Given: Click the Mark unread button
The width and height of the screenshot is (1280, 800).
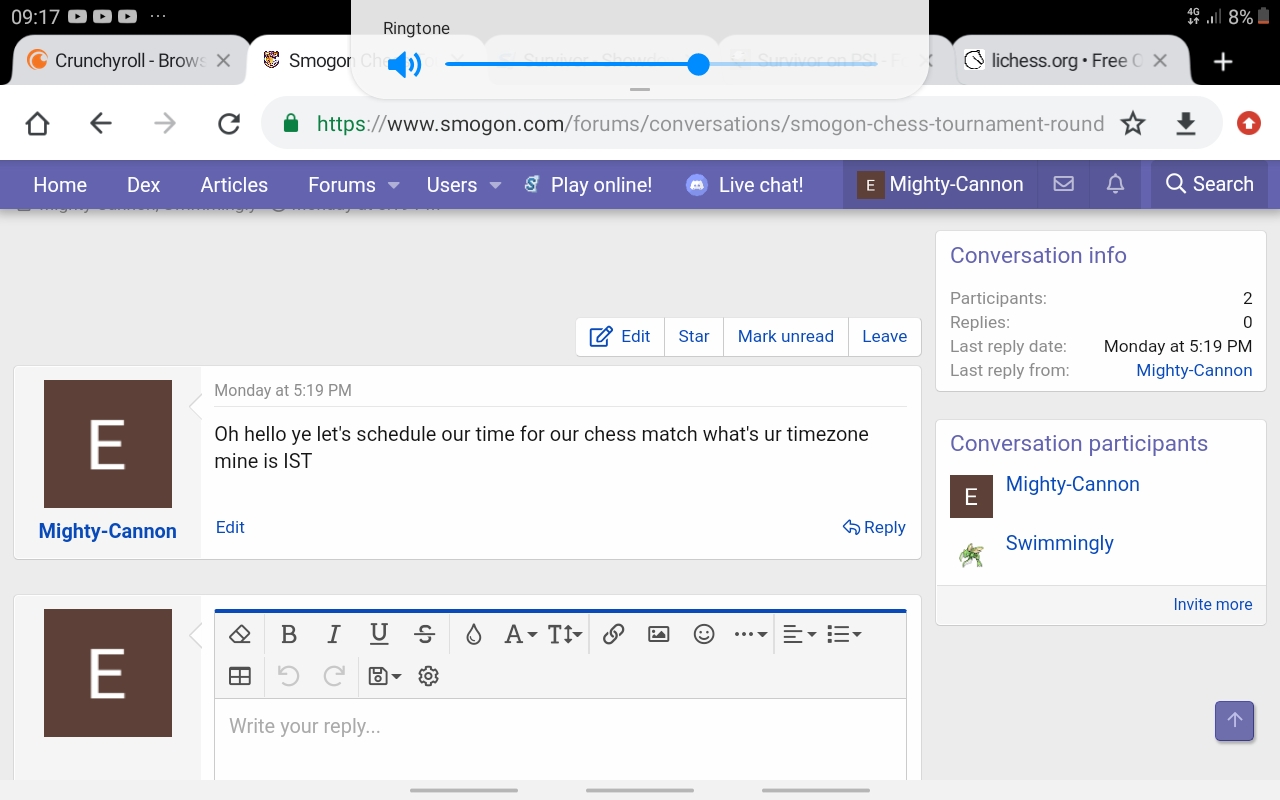Looking at the screenshot, I should (785, 336).
